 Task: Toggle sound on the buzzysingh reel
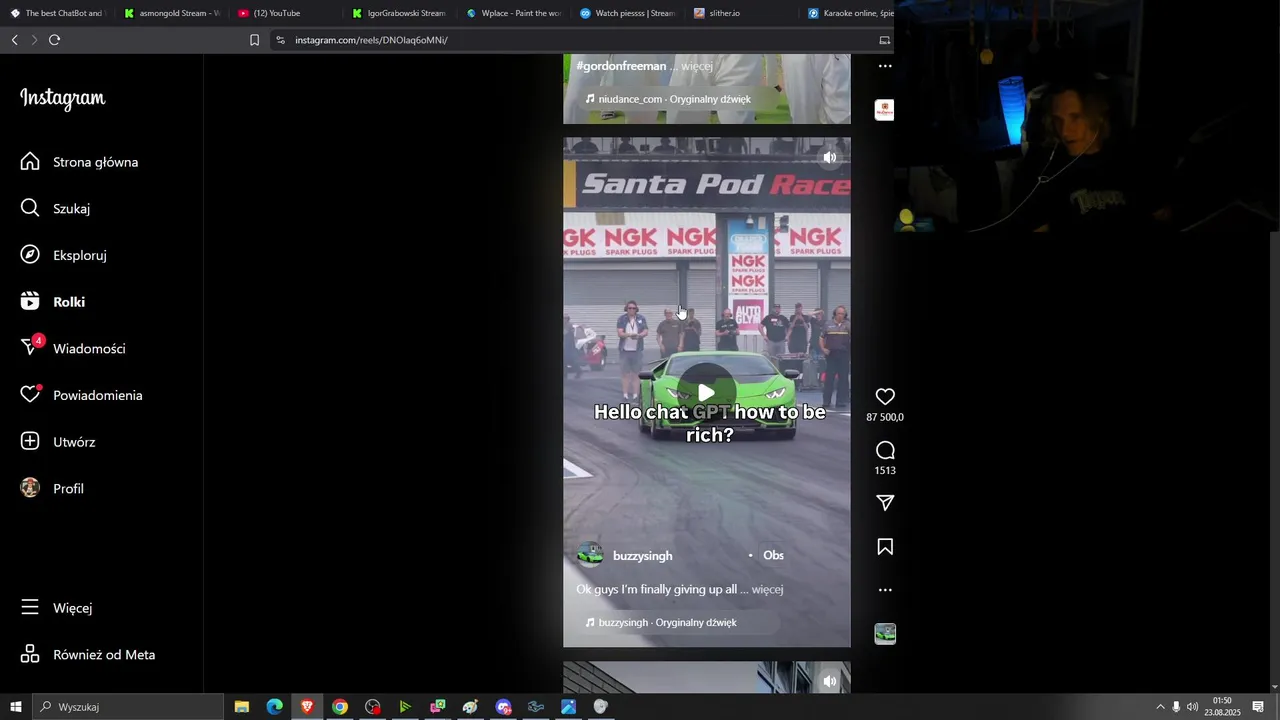[829, 157]
